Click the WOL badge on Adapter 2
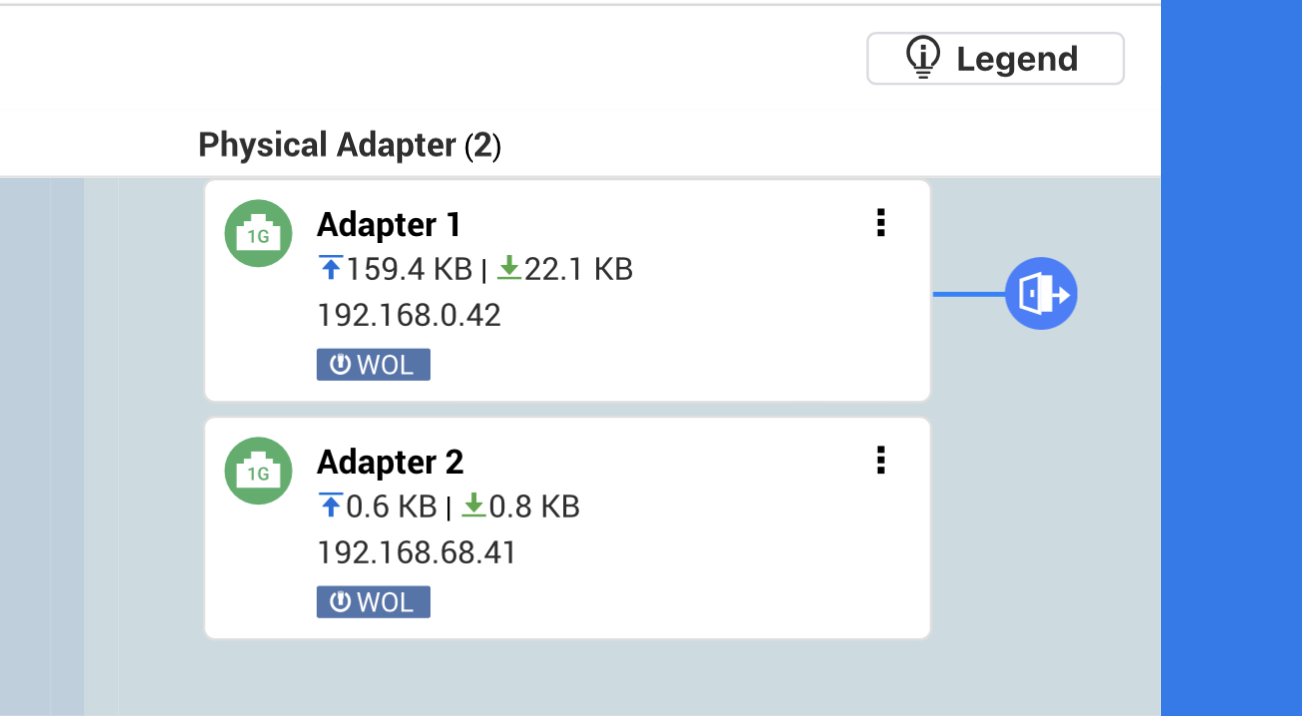Image resolution: width=1302 pixels, height=716 pixels. 373,602
